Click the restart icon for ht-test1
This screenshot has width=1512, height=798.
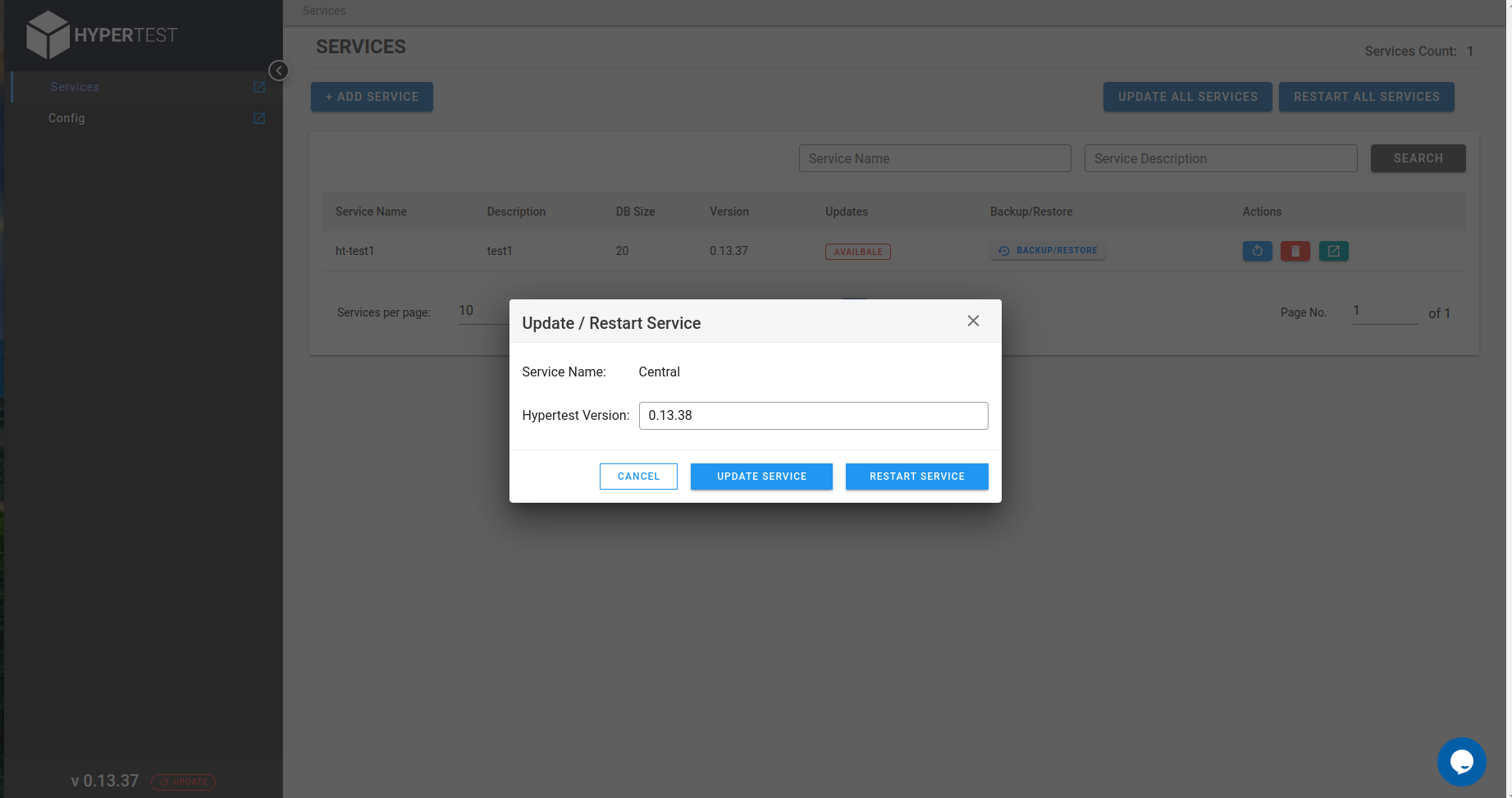pyautogui.click(x=1257, y=251)
